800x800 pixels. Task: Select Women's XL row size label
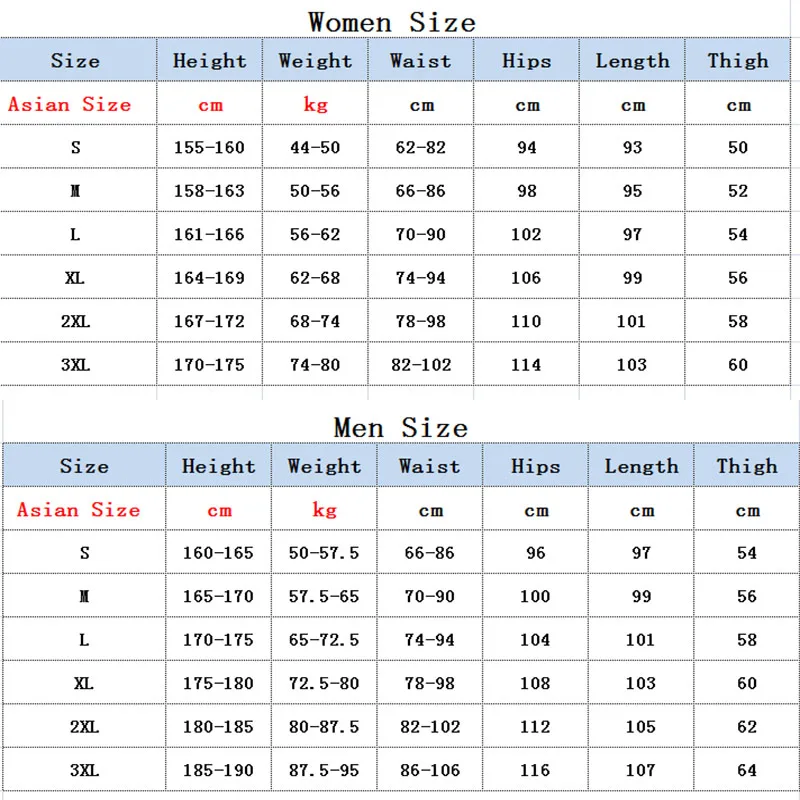[x=74, y=278]
